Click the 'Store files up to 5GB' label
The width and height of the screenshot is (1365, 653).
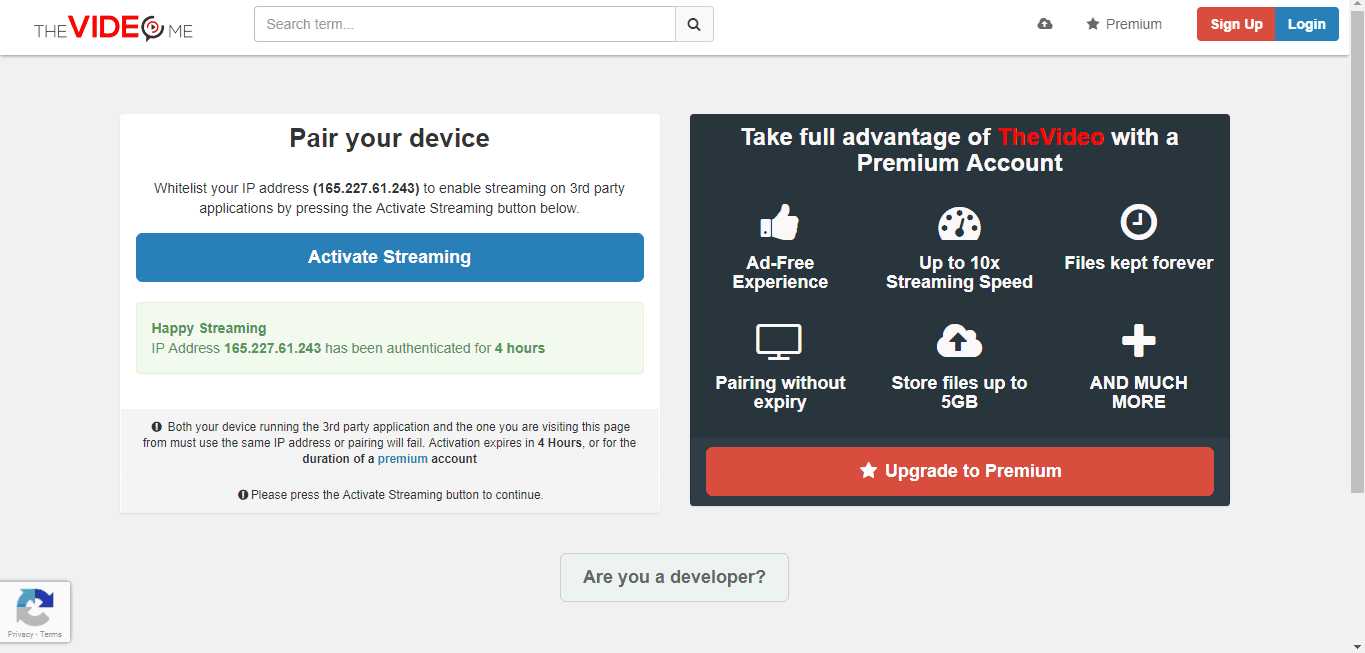(x=959, y=392)
